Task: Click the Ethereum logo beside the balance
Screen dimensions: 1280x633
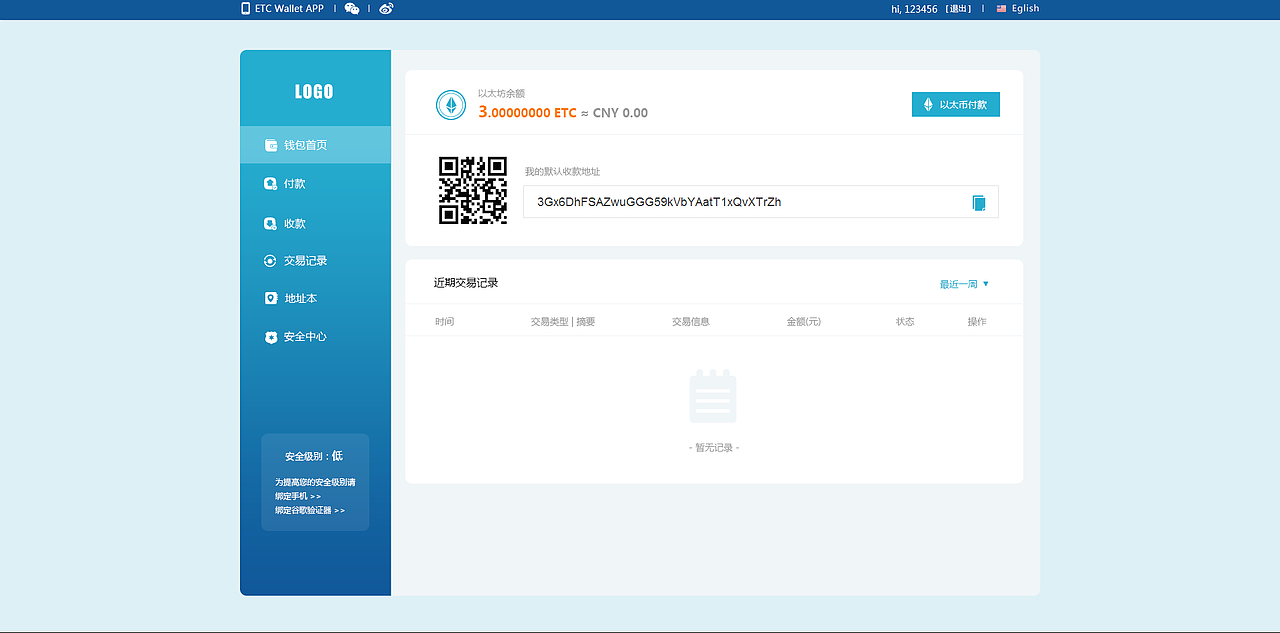Action: tap(451, 104)
